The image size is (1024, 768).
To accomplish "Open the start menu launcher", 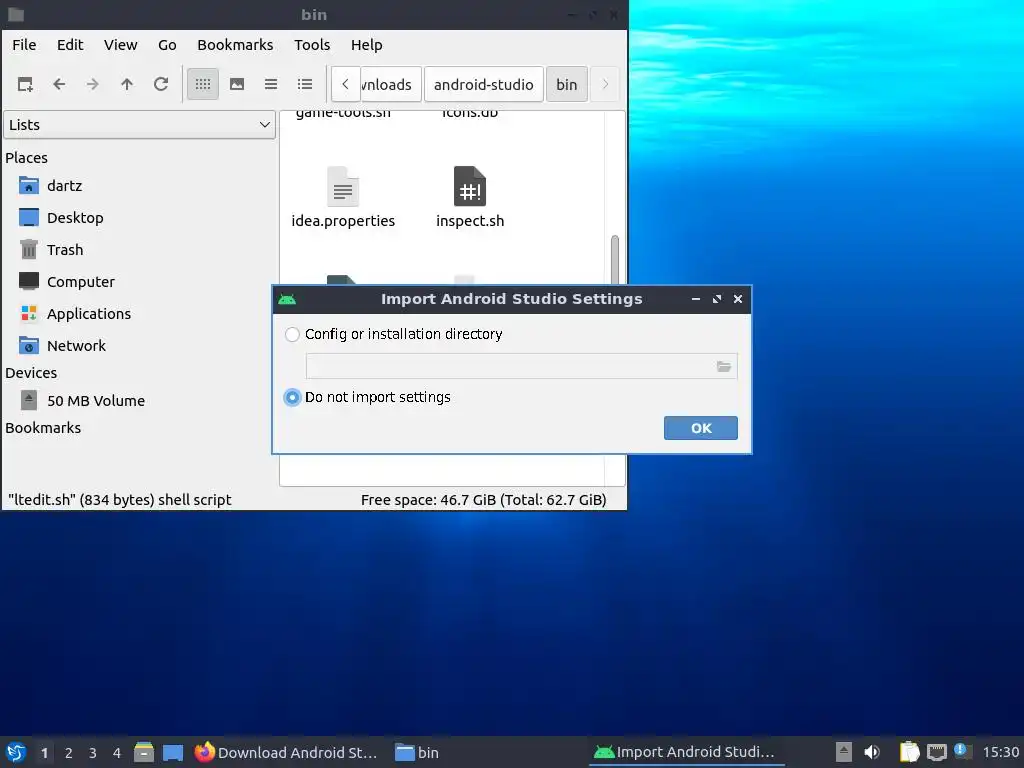I will (16, 752).
